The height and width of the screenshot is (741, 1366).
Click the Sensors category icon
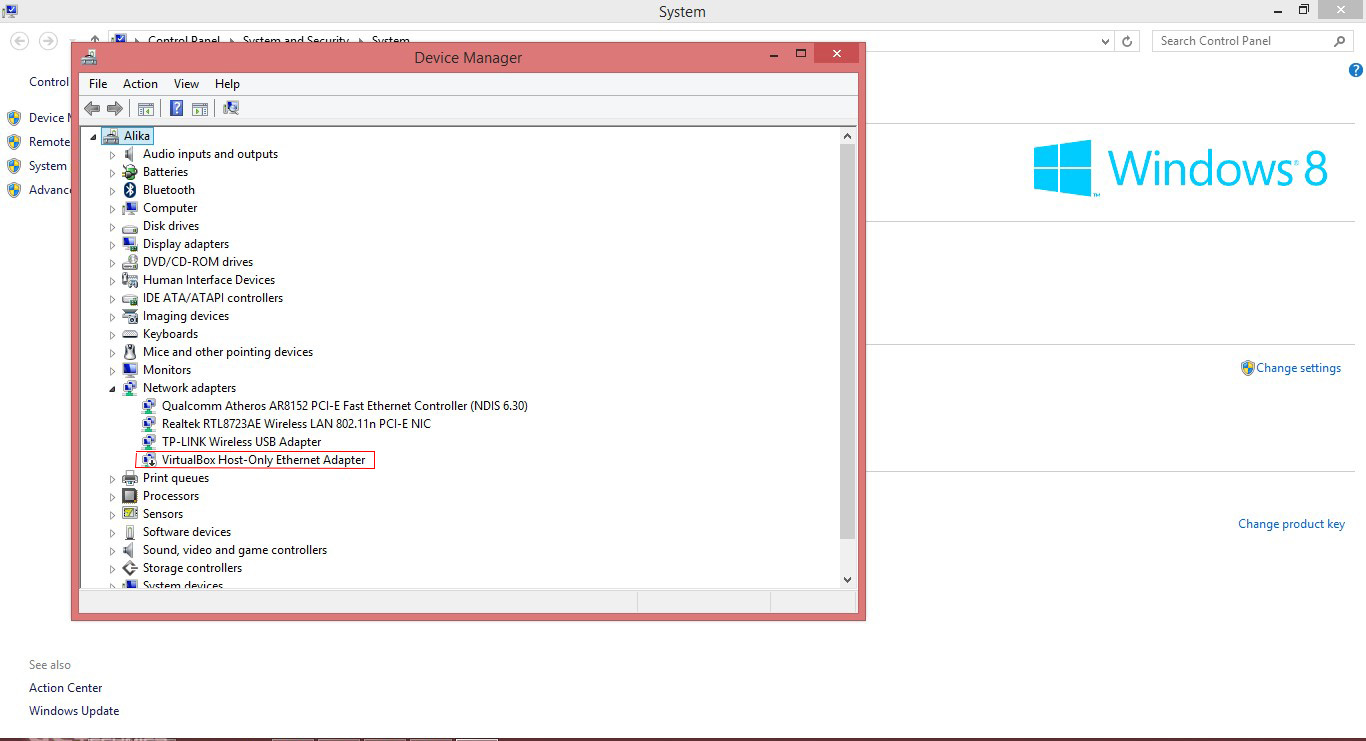129,514
